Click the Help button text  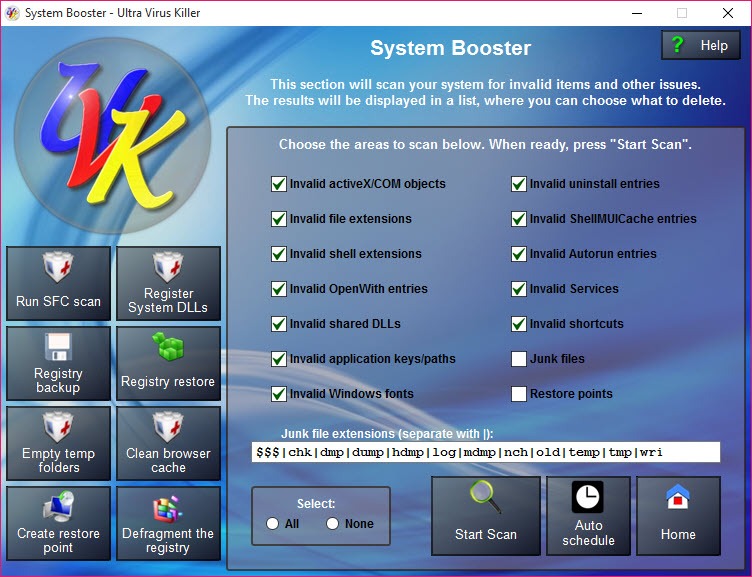[x=714, y=45]
